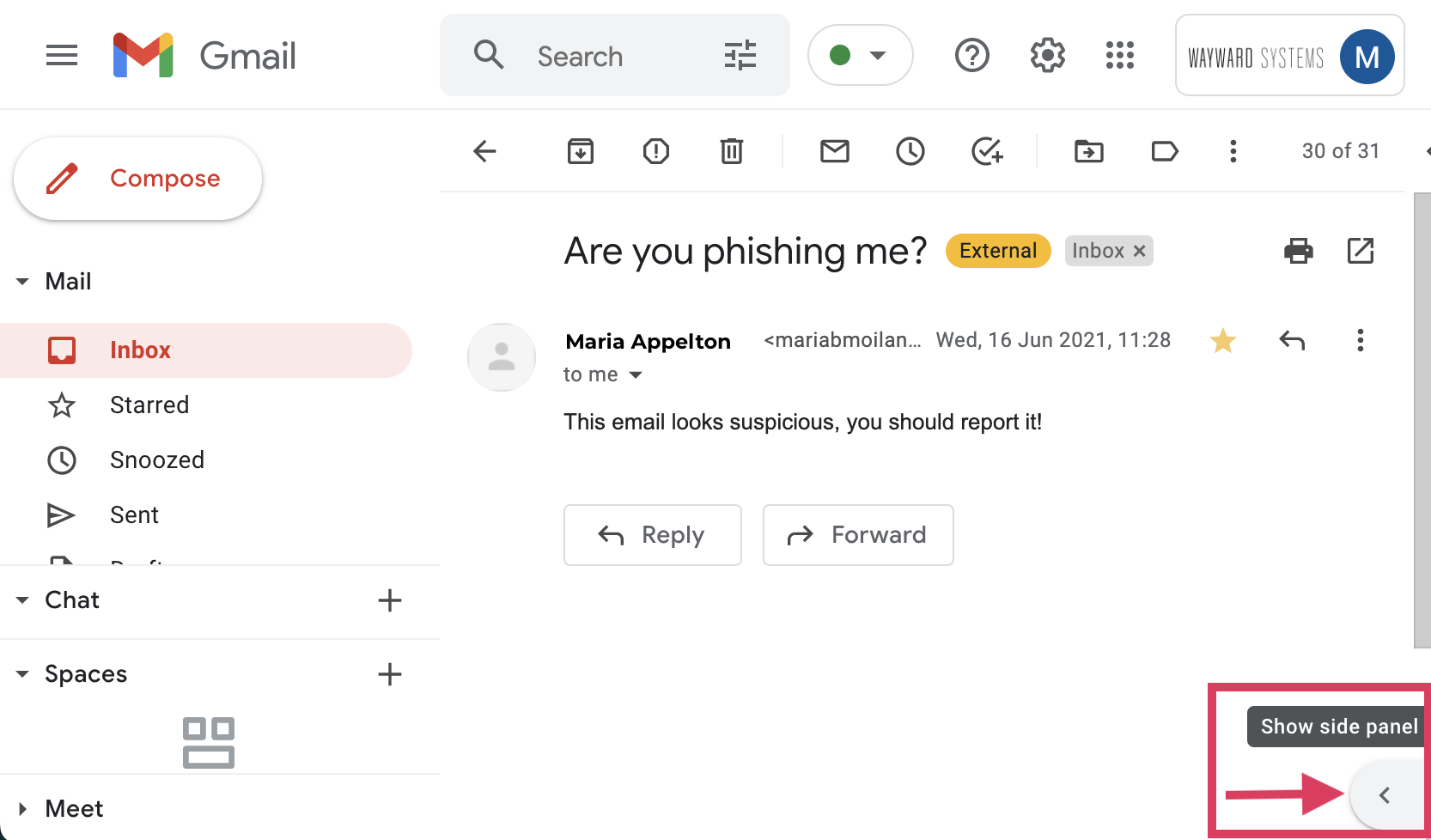Open the Move to folder icon
Screen dimensions: 1431x840
1089,151
